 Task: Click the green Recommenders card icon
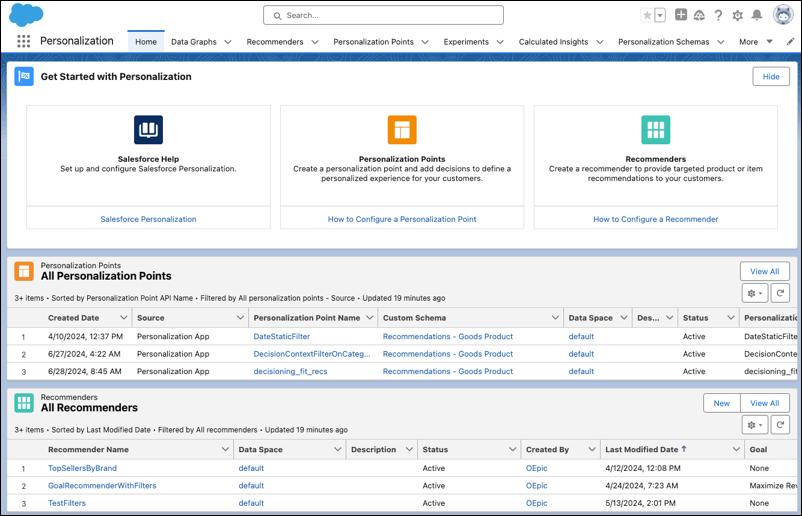655,130
